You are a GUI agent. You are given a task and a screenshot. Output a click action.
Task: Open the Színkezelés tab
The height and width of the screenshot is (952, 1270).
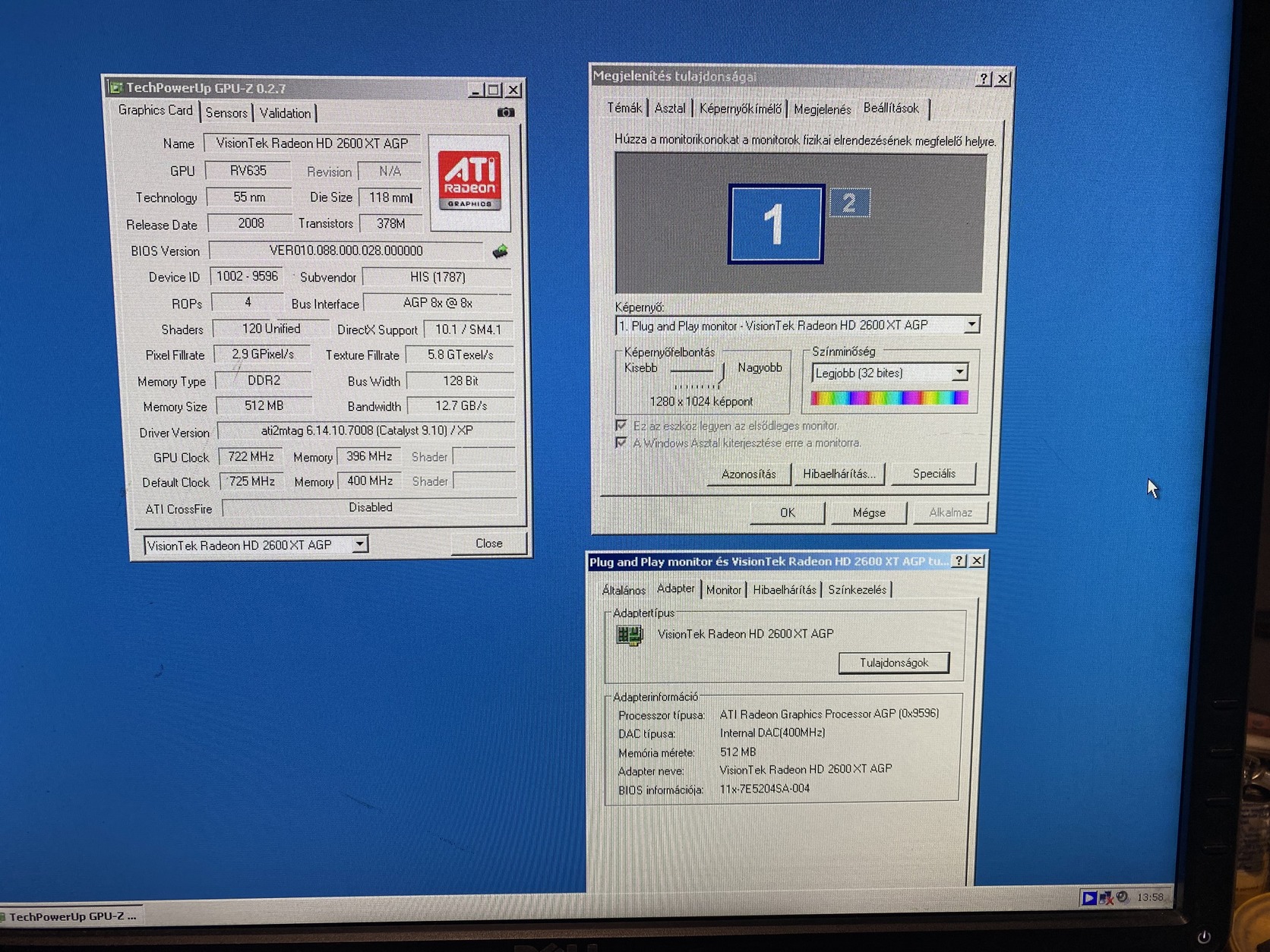pos(857,590)
